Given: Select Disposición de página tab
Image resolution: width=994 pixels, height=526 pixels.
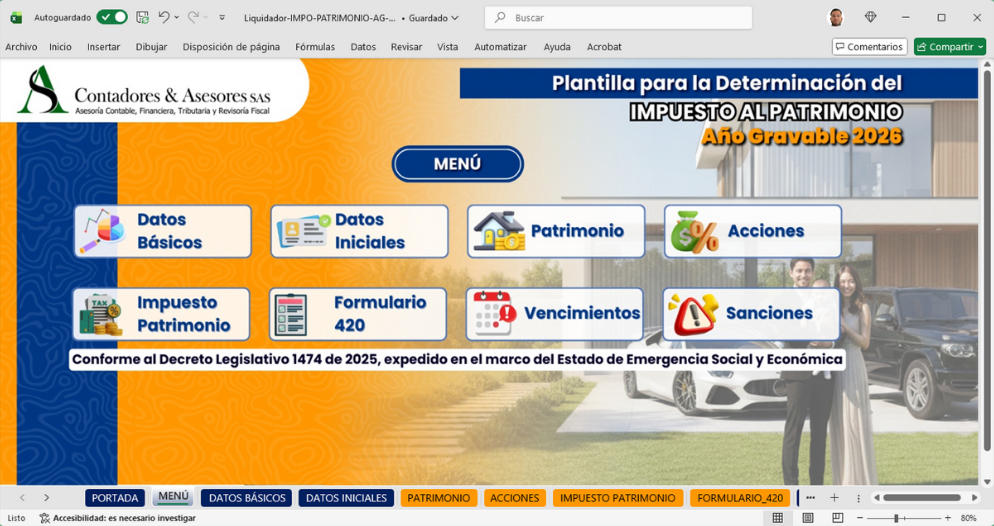Looking at the screenshot, I should click(231, 47).
